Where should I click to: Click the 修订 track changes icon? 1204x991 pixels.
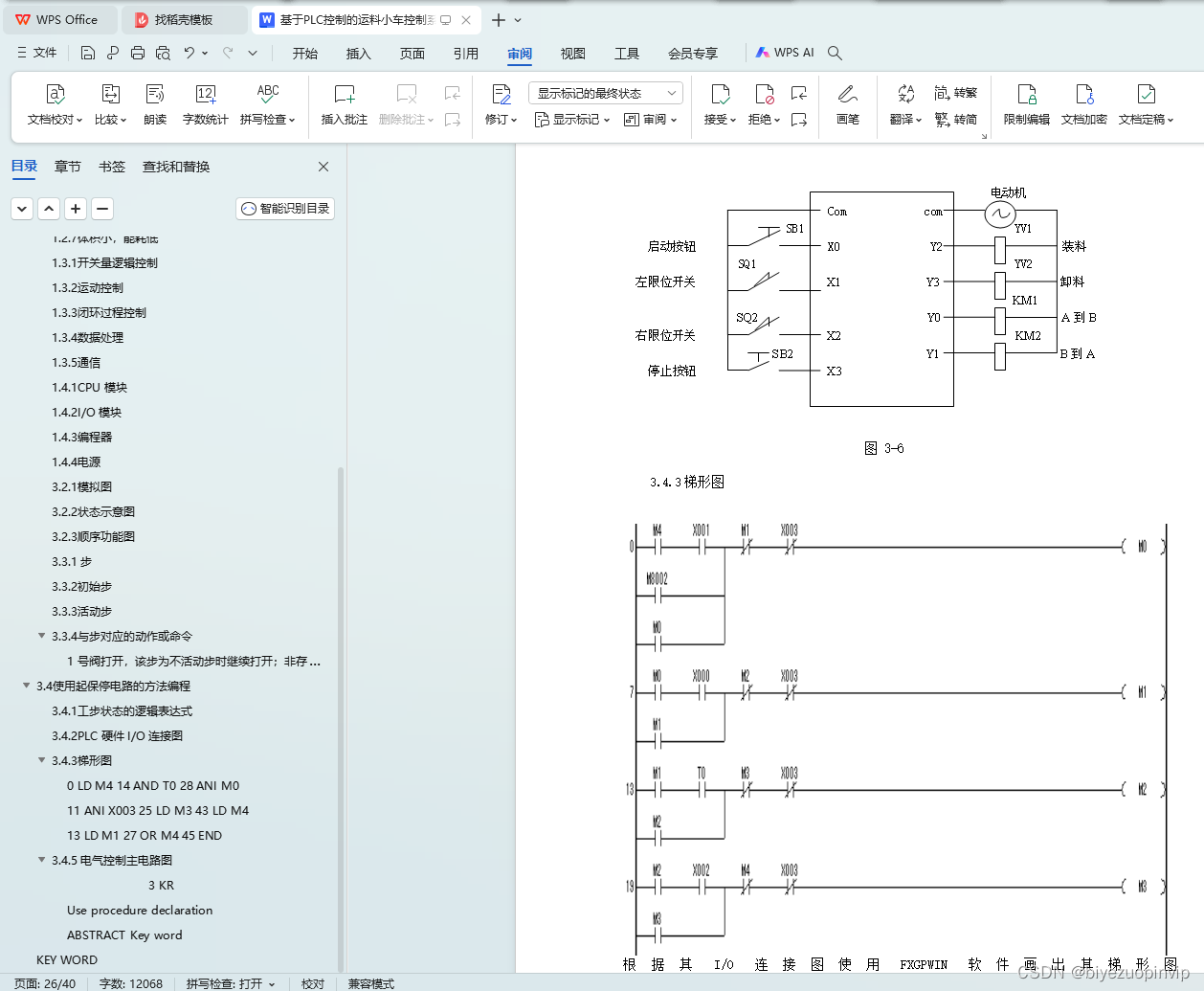pyautogui.click(x=501, y=94)
